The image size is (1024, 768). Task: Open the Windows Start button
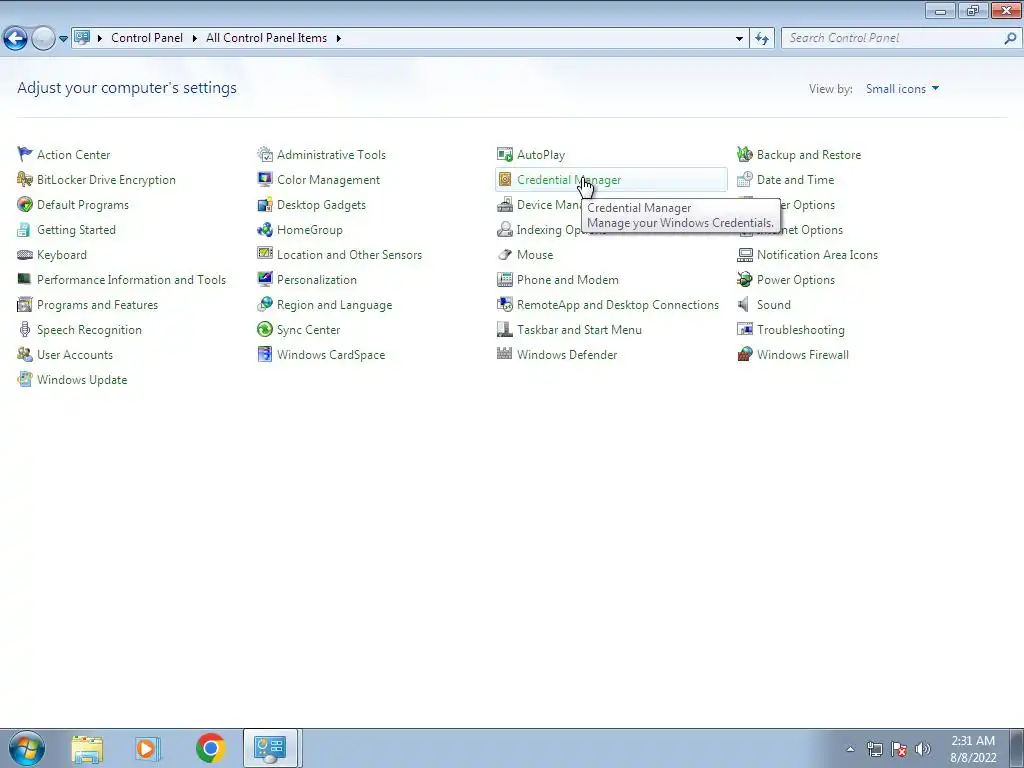pos(27,748)
